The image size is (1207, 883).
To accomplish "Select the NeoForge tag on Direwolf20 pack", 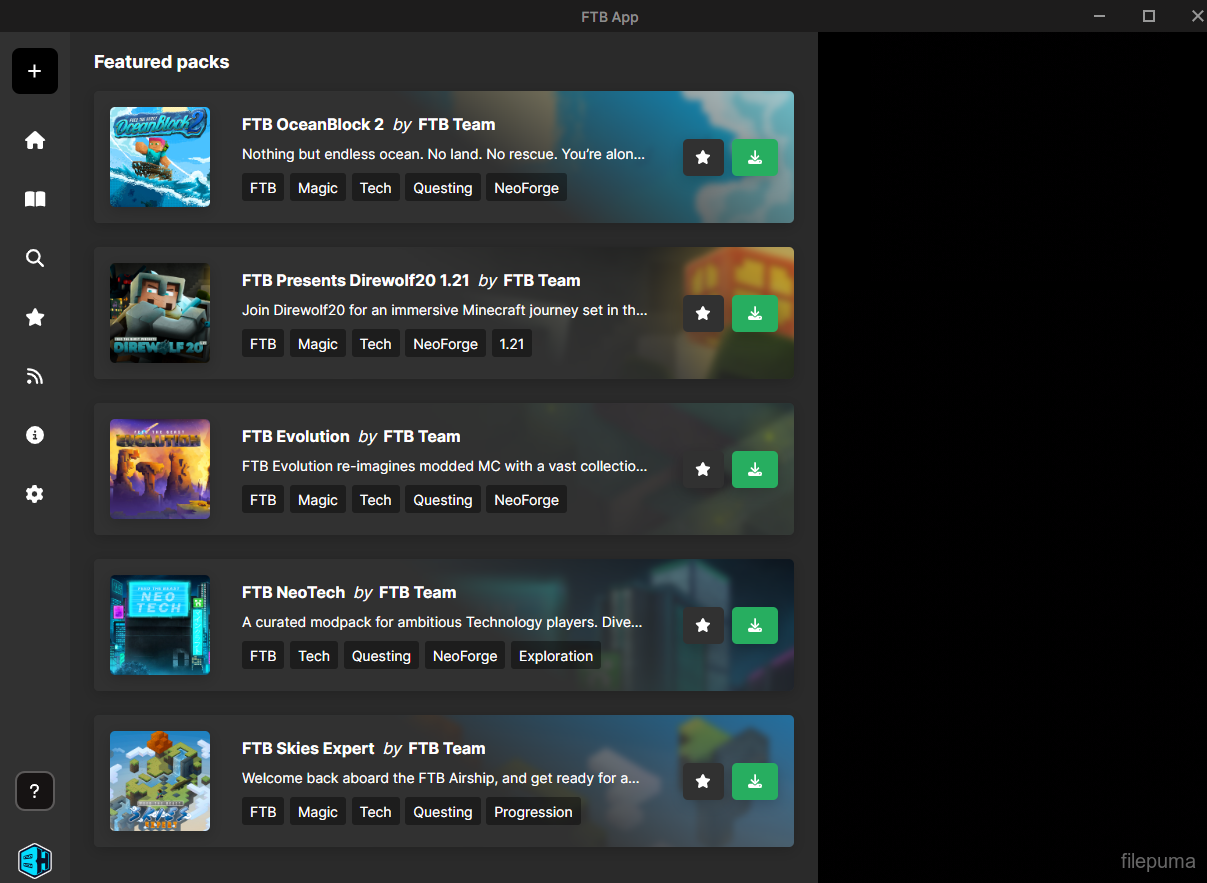I will click(445, 344).
